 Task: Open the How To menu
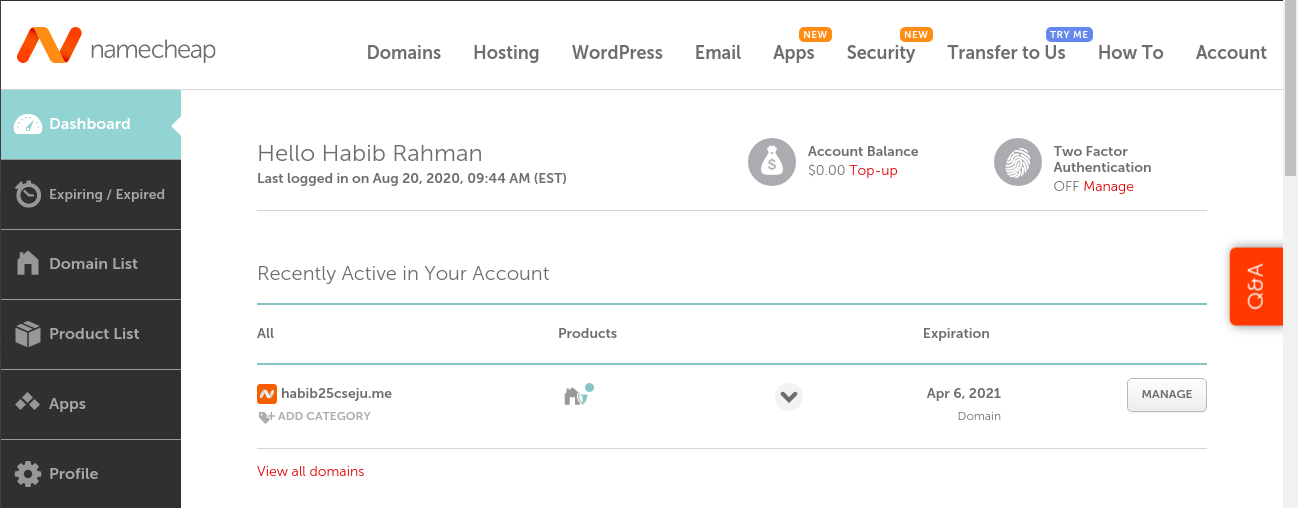click(1131, 53)
